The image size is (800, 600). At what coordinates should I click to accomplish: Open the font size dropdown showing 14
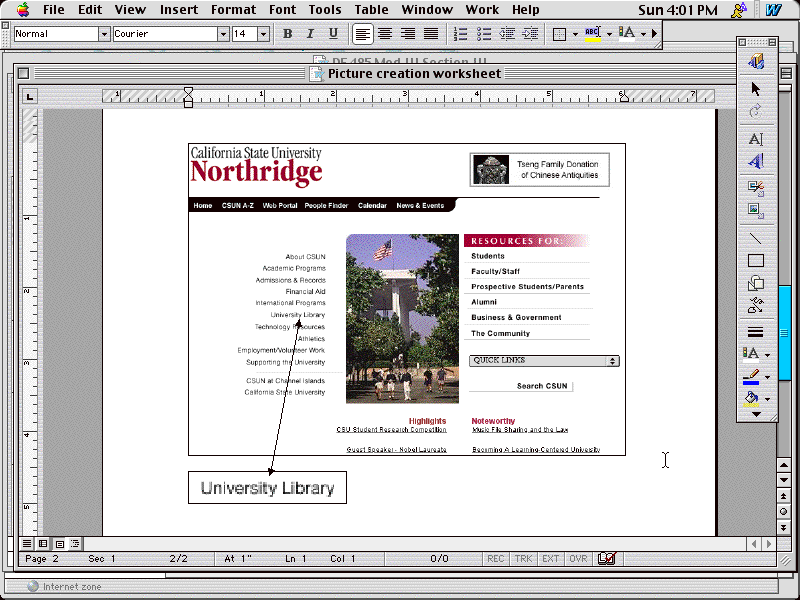263,34
